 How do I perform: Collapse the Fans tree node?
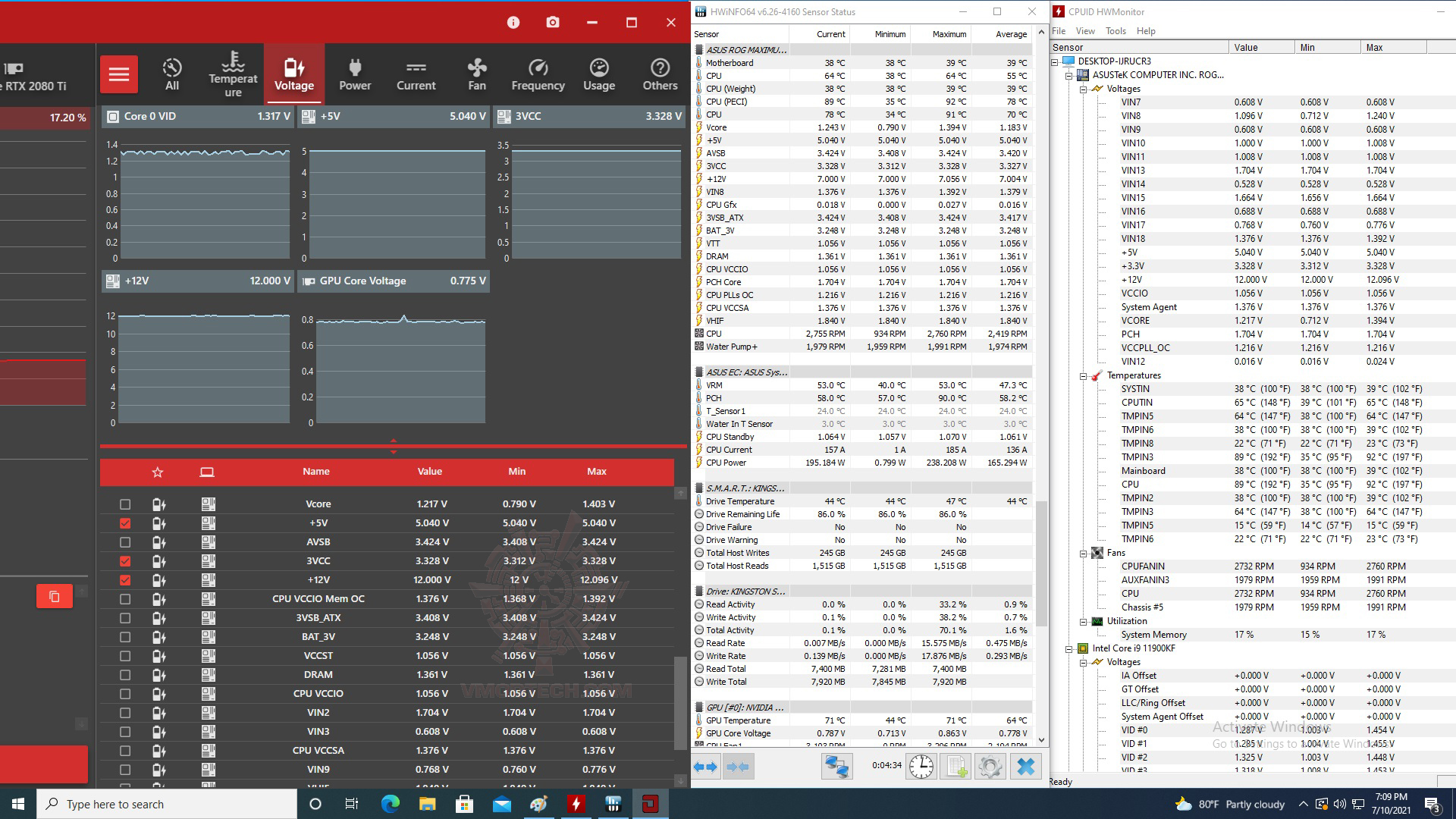1083,554
